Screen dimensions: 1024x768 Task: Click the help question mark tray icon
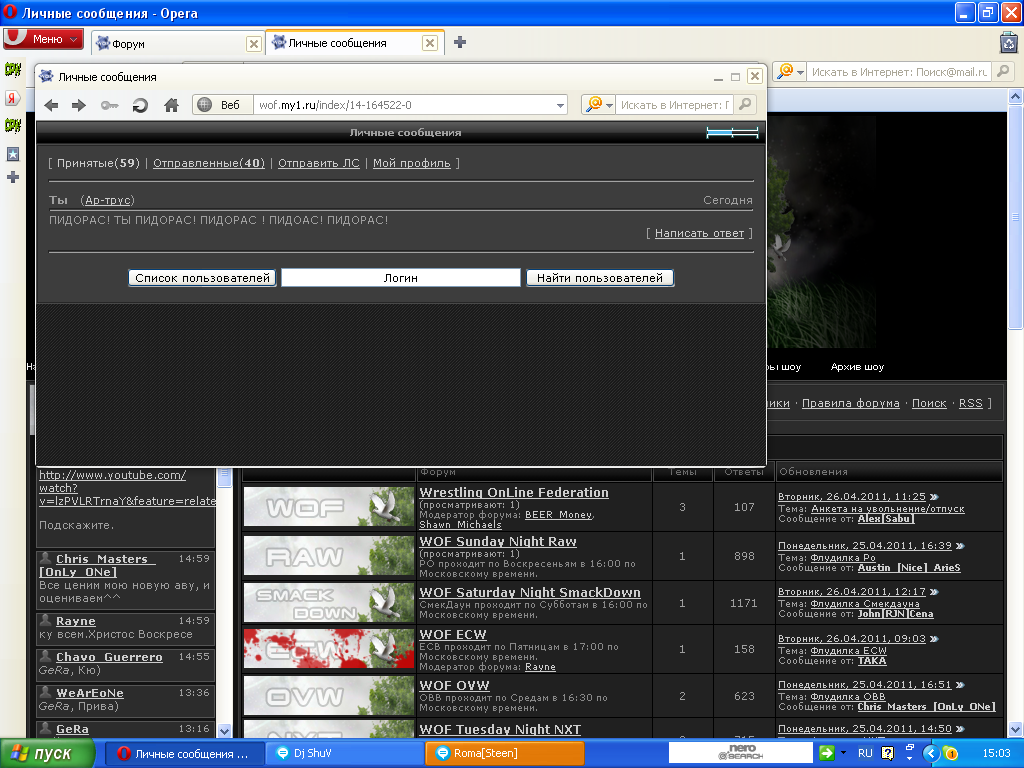click(x=887, y=753)
